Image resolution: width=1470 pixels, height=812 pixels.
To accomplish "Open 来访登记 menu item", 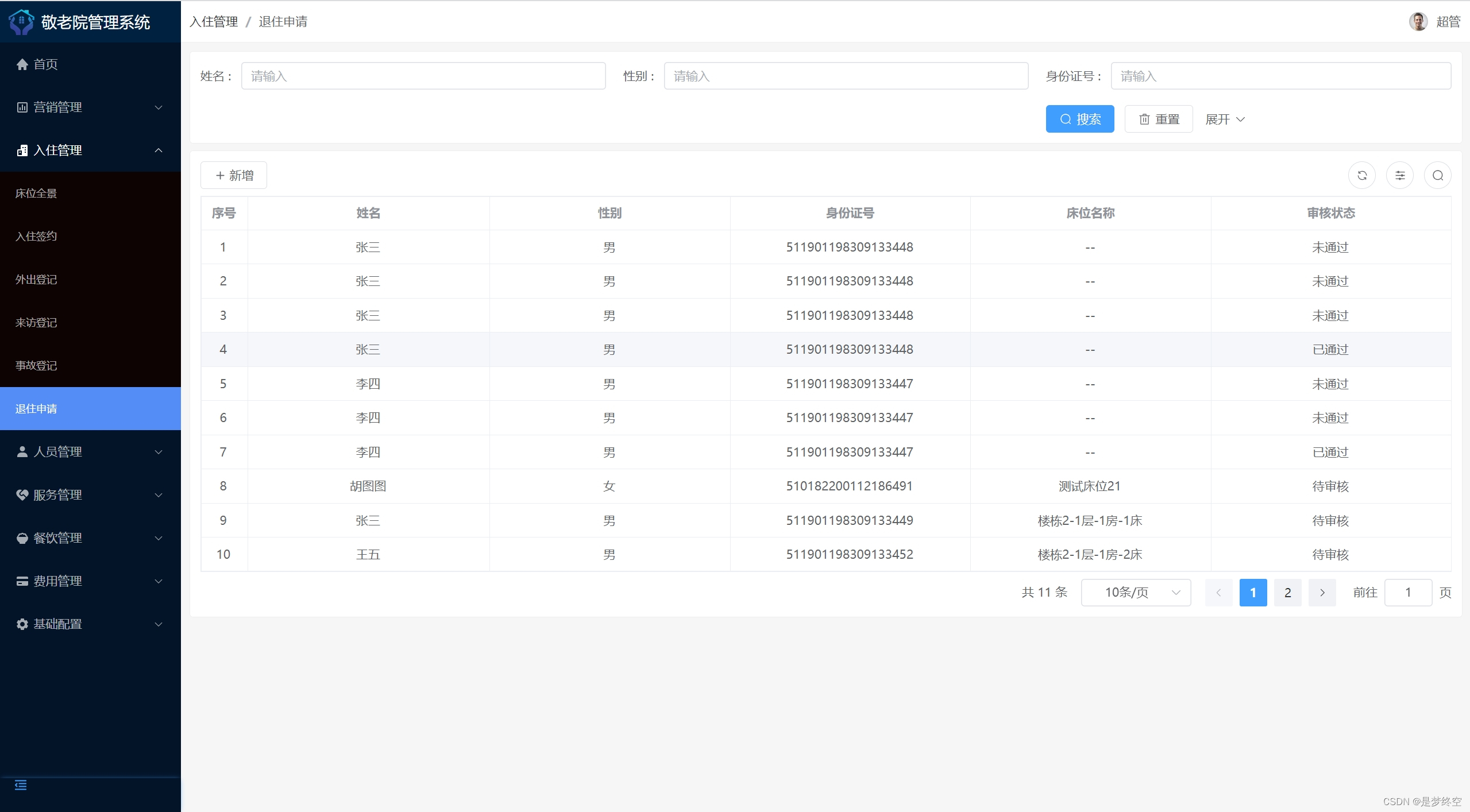I will click(90, 323).
